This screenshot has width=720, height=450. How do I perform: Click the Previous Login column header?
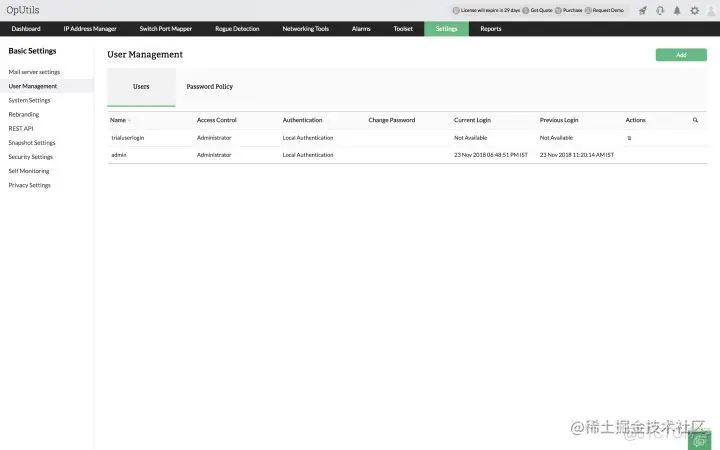click(x=559, y=120)
